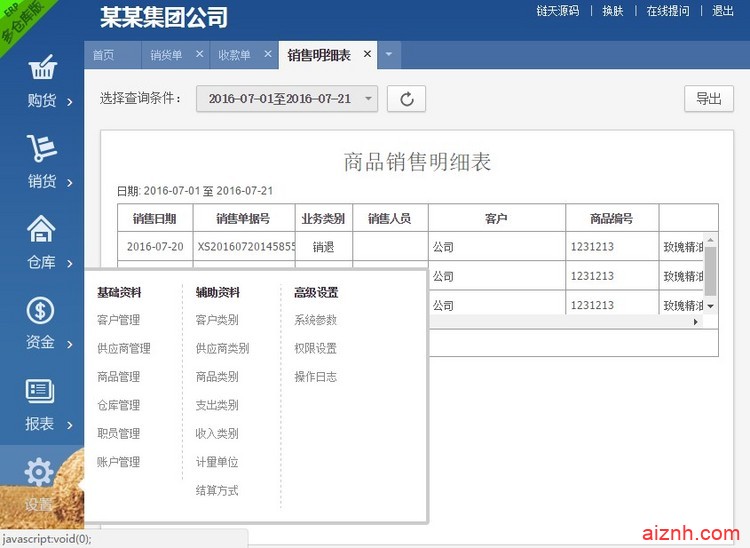The height and width of the screenshot is (548, 750).
Task: Close the 销售明细表 tab
Action: (367, 55)
